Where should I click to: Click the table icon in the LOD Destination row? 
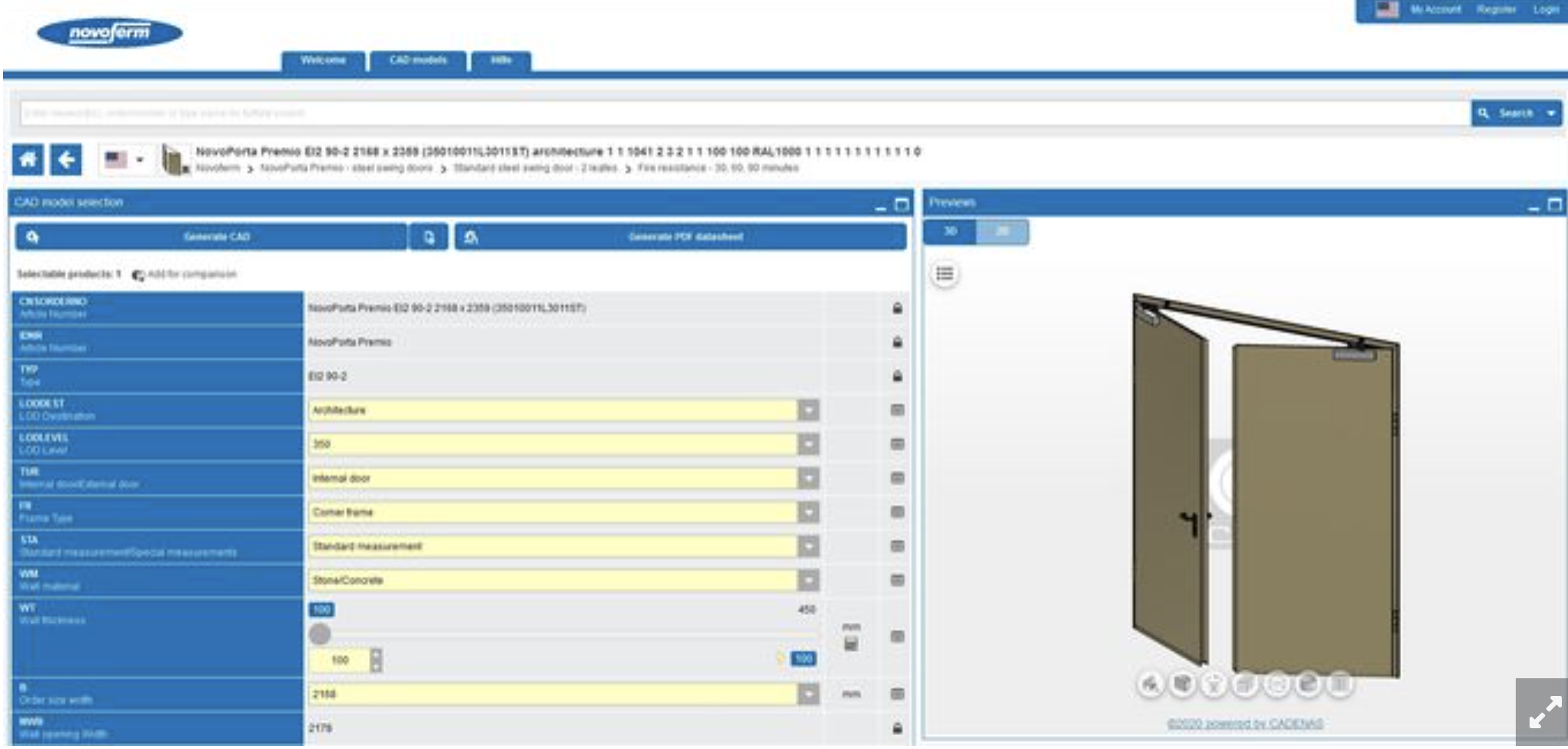click(x=897, y=410)
